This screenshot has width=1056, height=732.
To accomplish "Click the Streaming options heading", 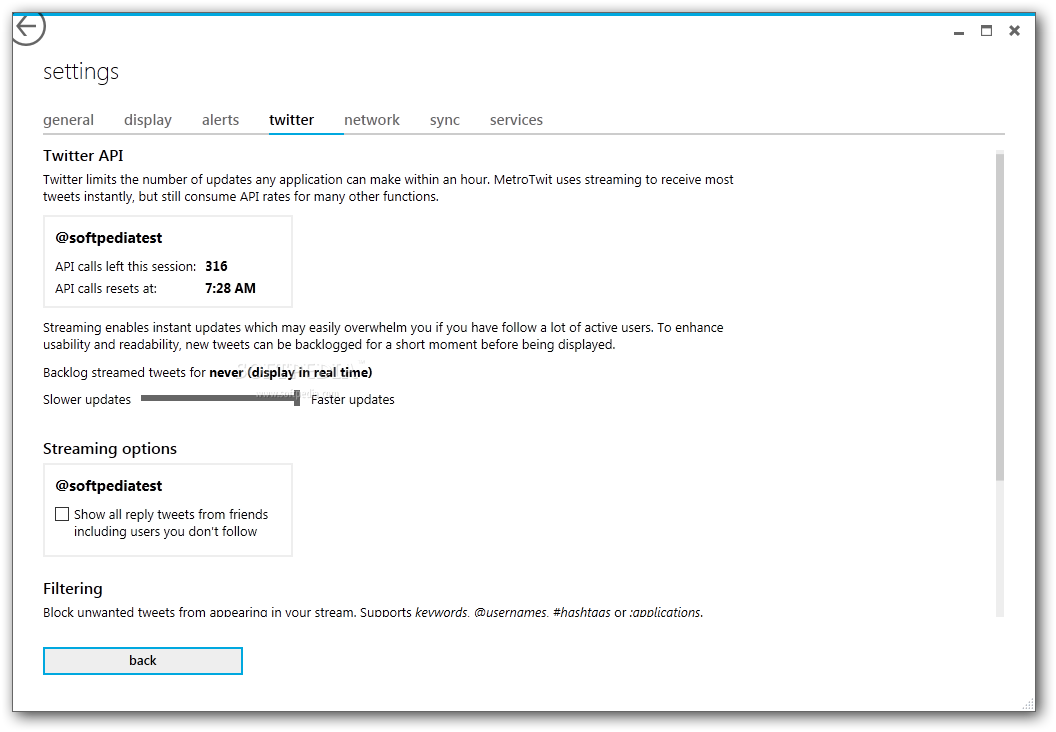I will (110, 448).
